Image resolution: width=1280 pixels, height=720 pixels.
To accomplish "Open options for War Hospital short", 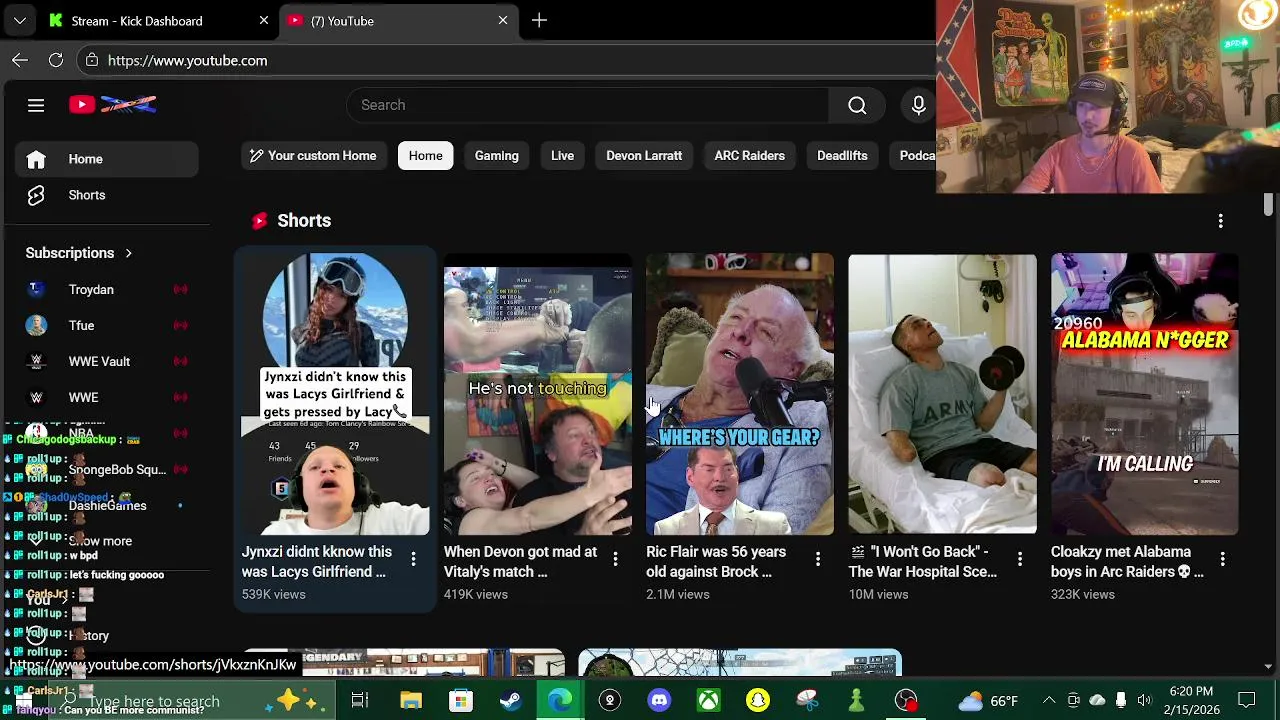I will (x=1019, y=559).
